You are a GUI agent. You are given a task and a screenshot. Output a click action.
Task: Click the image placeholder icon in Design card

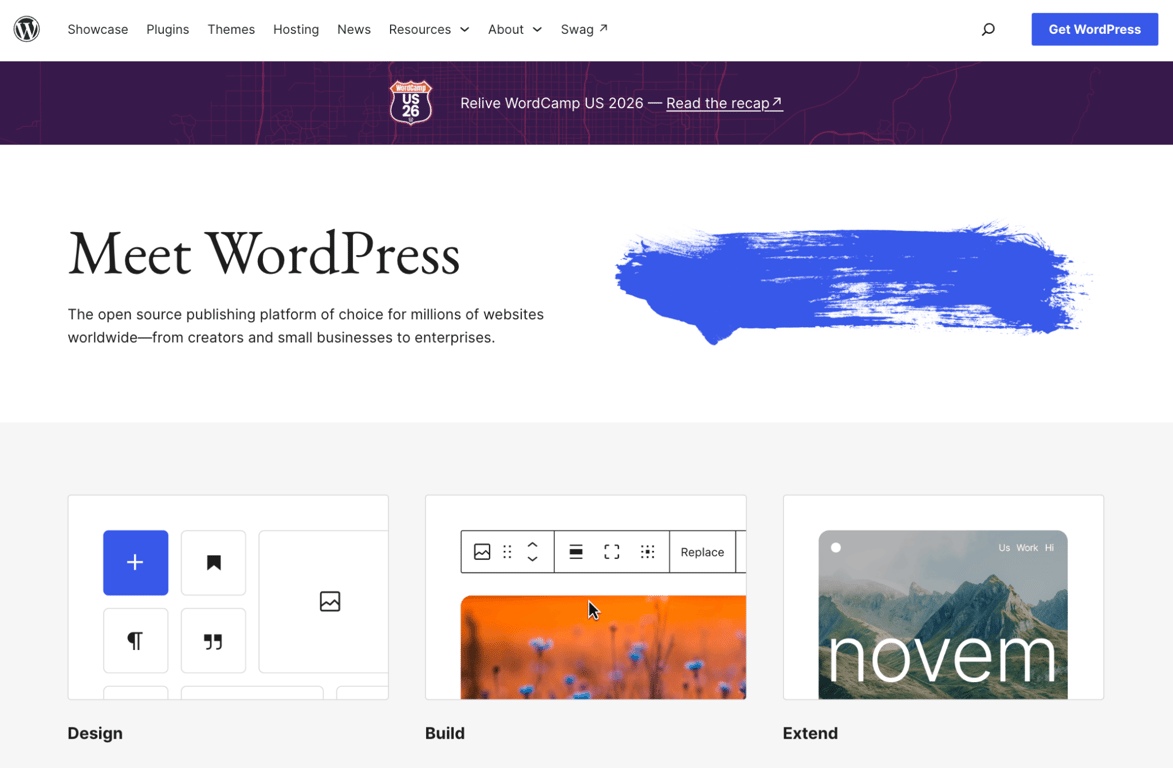point(330,601)
